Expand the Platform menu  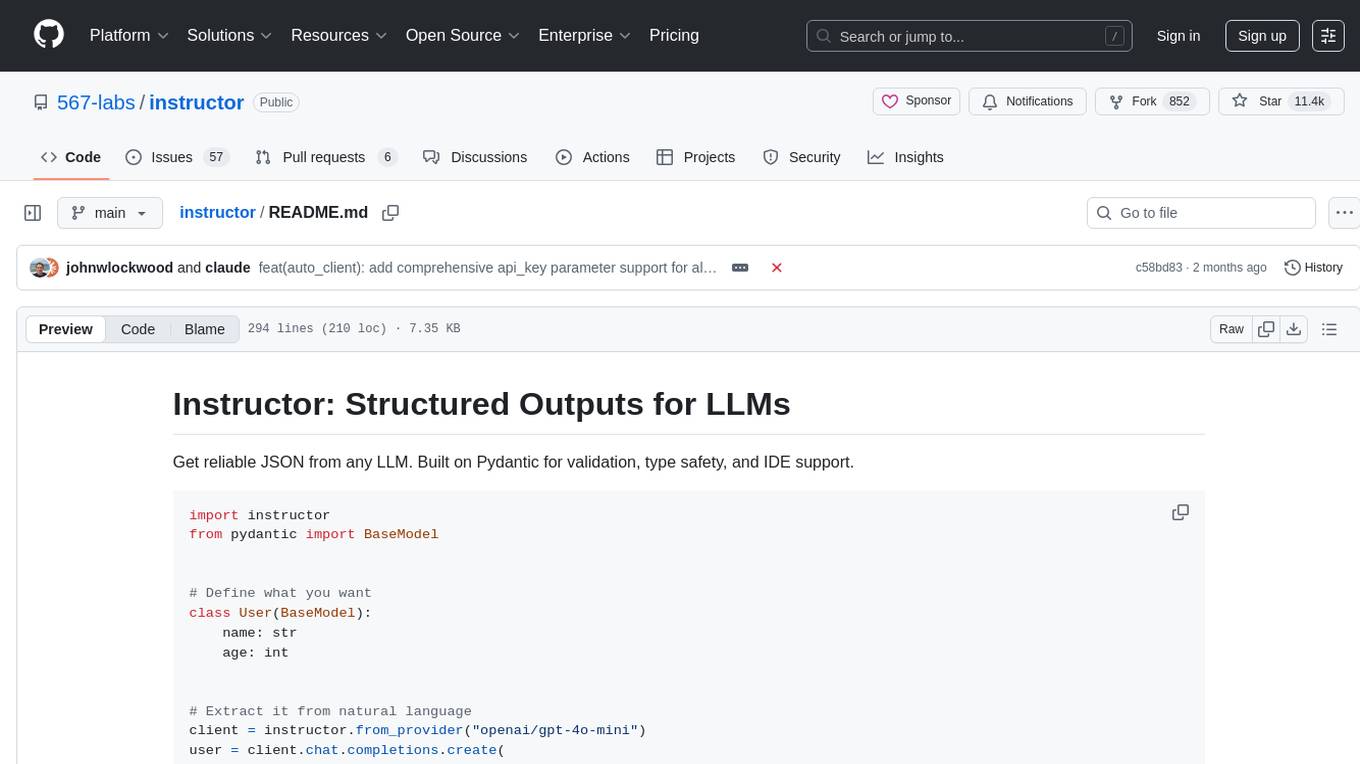[129, 35]
